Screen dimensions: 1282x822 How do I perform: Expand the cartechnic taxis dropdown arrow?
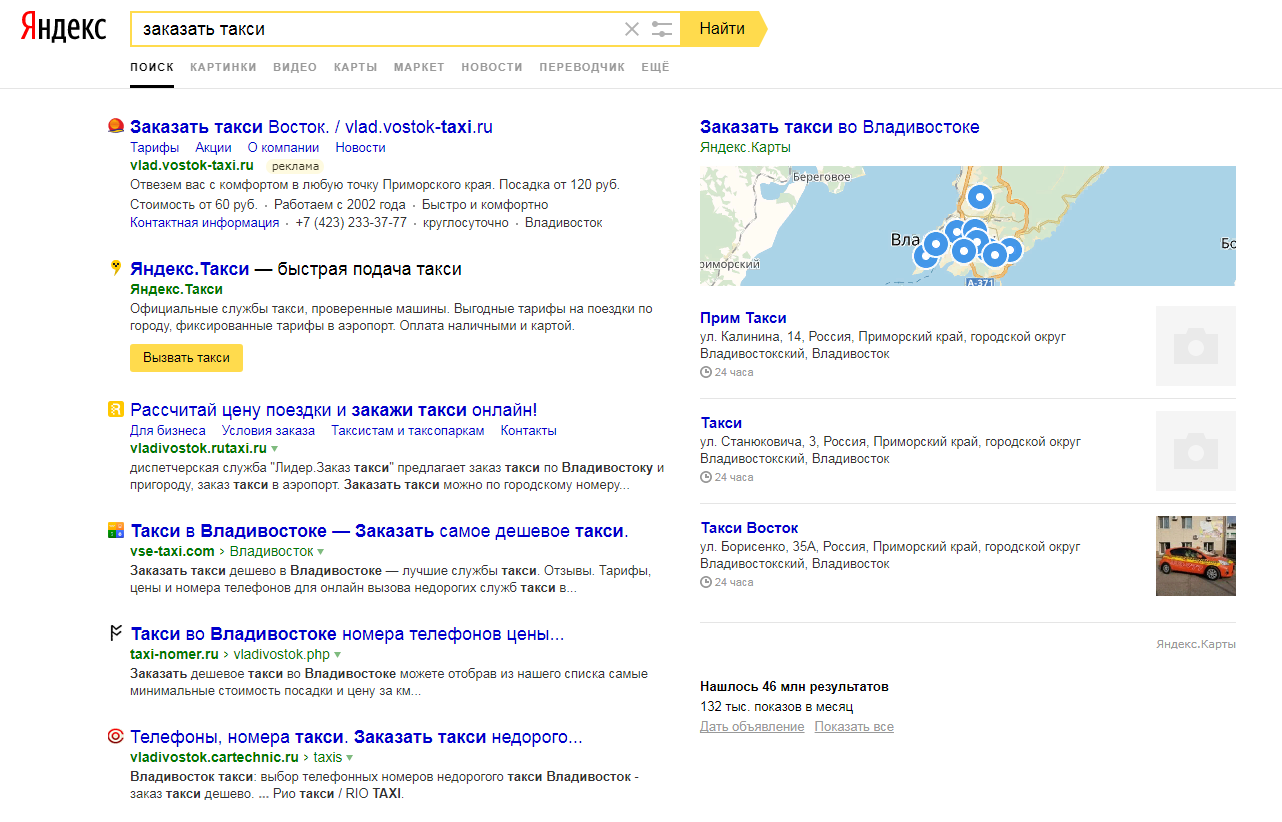click(350, 758)
